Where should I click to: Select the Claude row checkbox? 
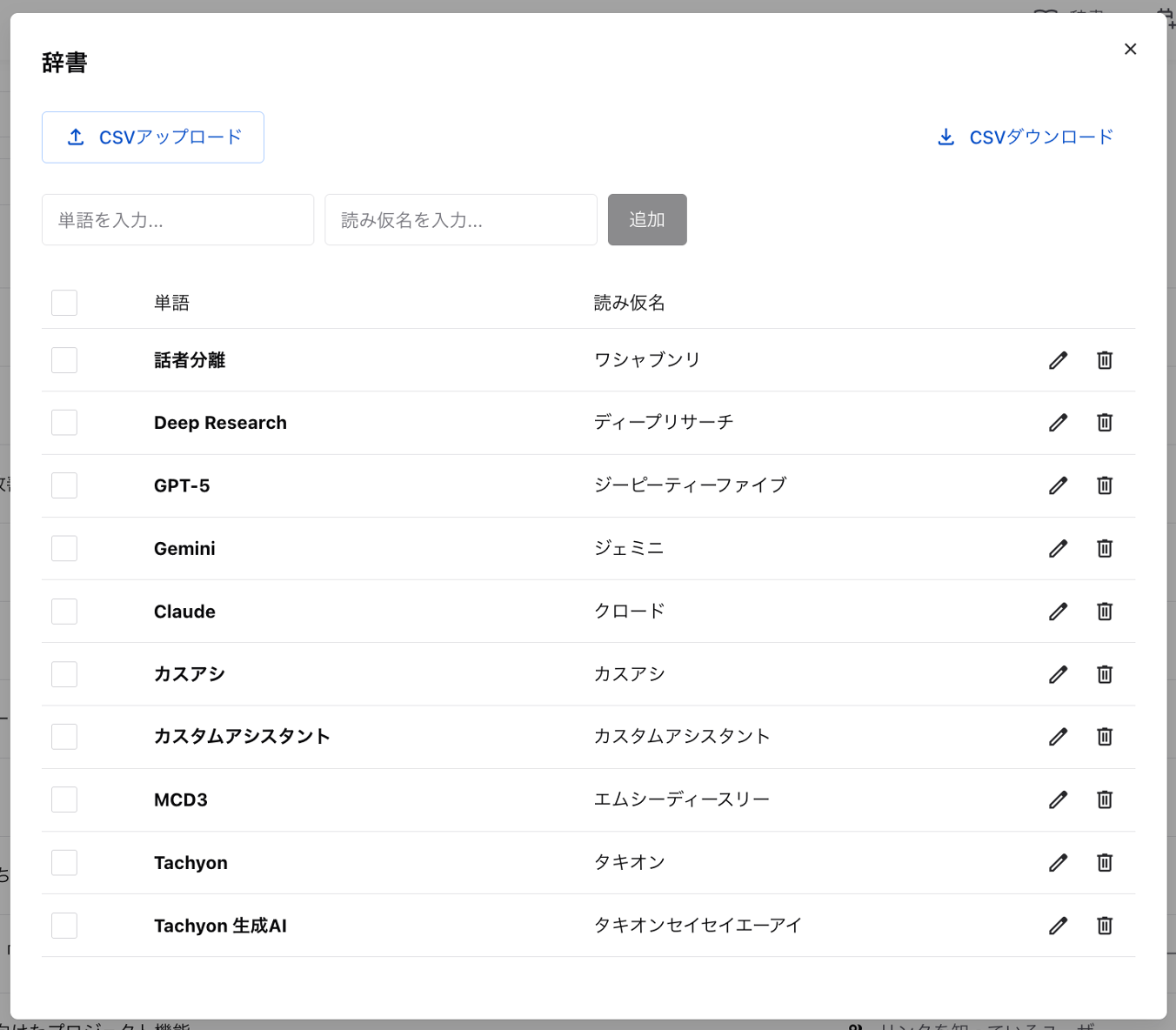(x=64, y=612)
